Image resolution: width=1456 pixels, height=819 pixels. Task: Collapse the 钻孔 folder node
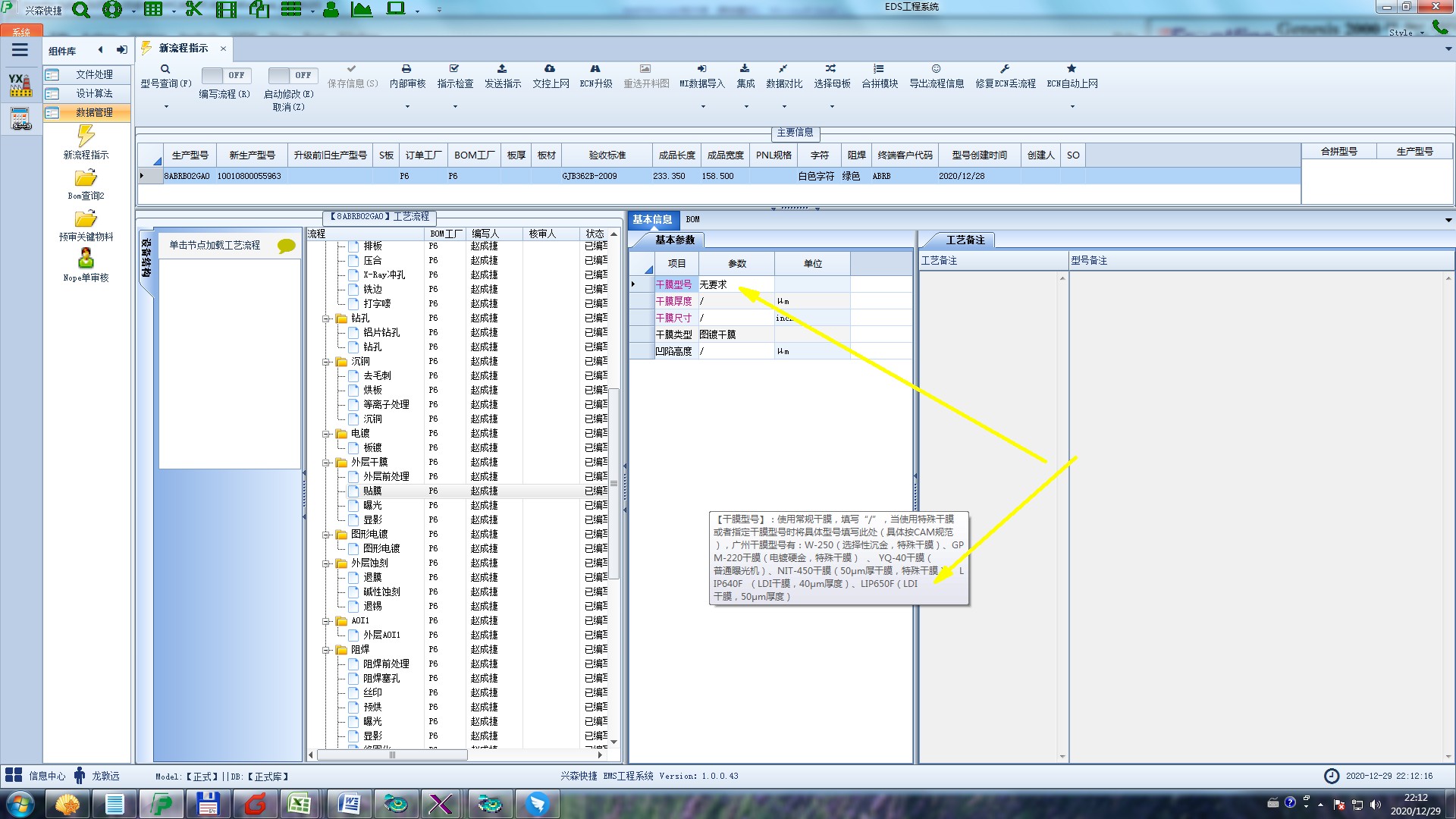326,318
